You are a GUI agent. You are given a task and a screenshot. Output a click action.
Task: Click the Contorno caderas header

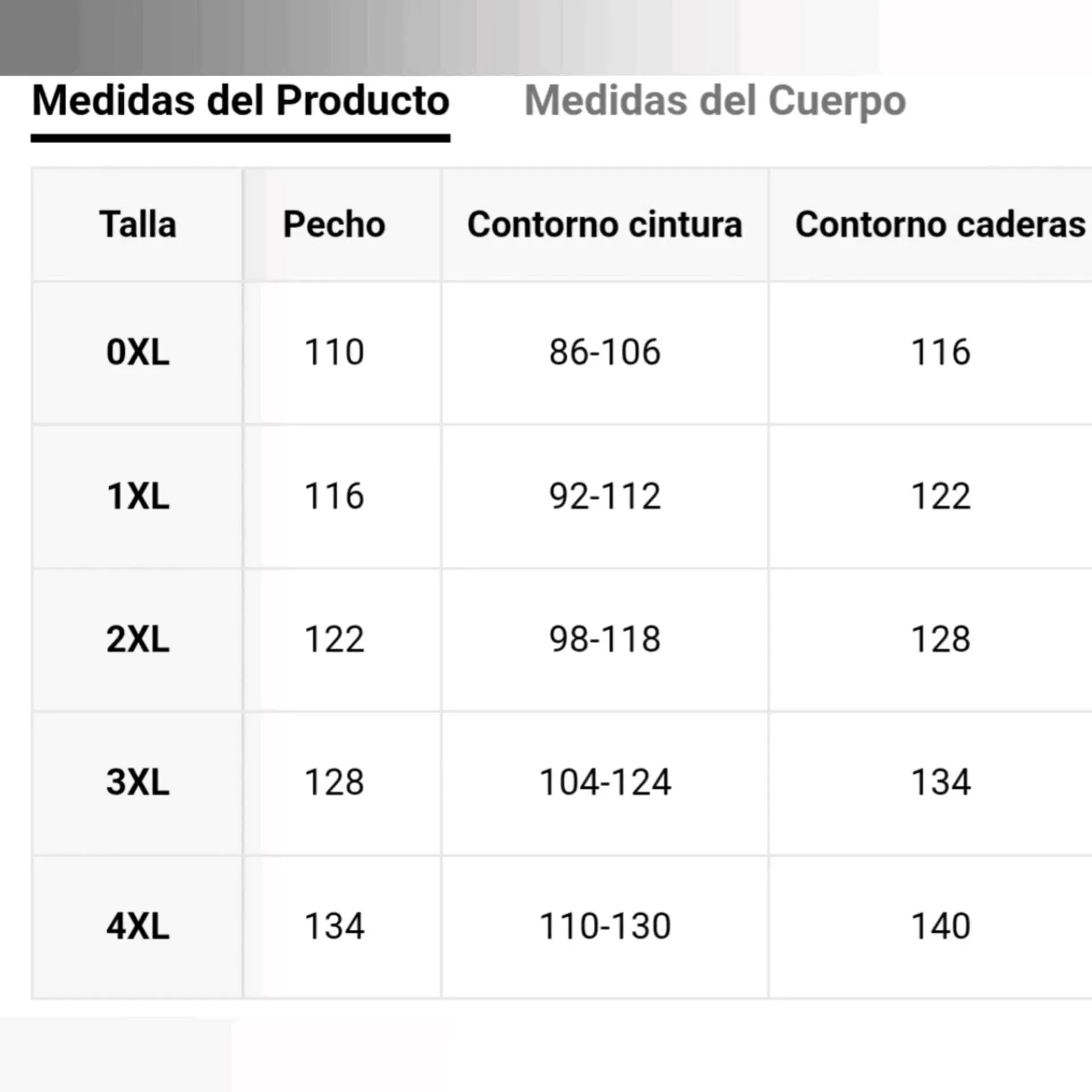(x=940, y=224)
